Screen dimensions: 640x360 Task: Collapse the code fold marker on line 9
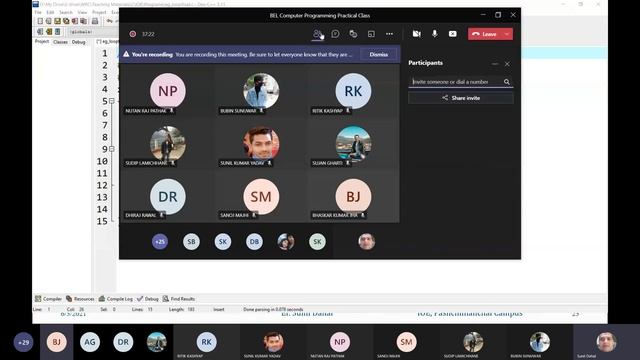(x=111, y=149)
